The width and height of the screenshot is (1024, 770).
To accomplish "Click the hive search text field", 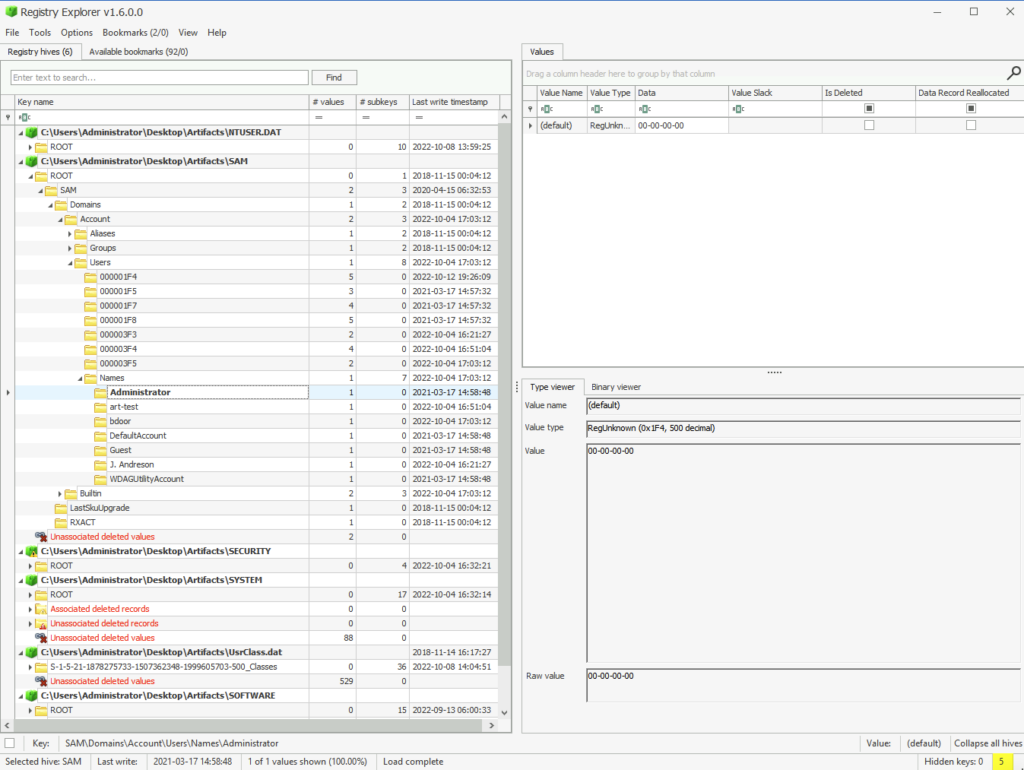I will (x=159, y=77).
